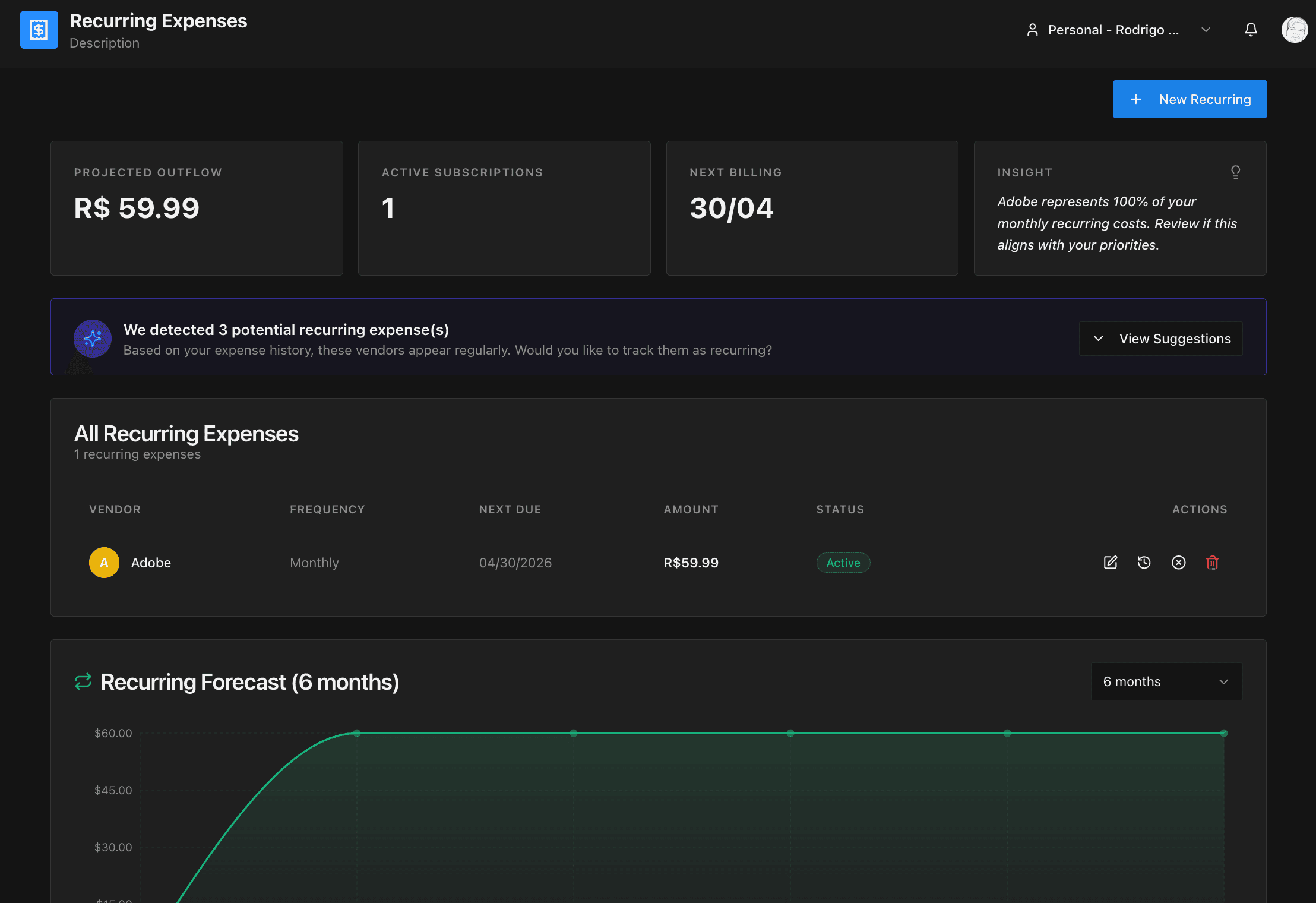Delete the Adobe recurring expense
Screen dimensions: 1316x903
[x=1213, y=563]
